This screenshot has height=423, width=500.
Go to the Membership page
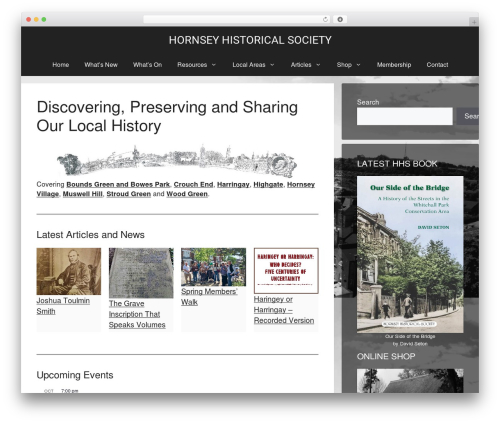pos(394,65)
